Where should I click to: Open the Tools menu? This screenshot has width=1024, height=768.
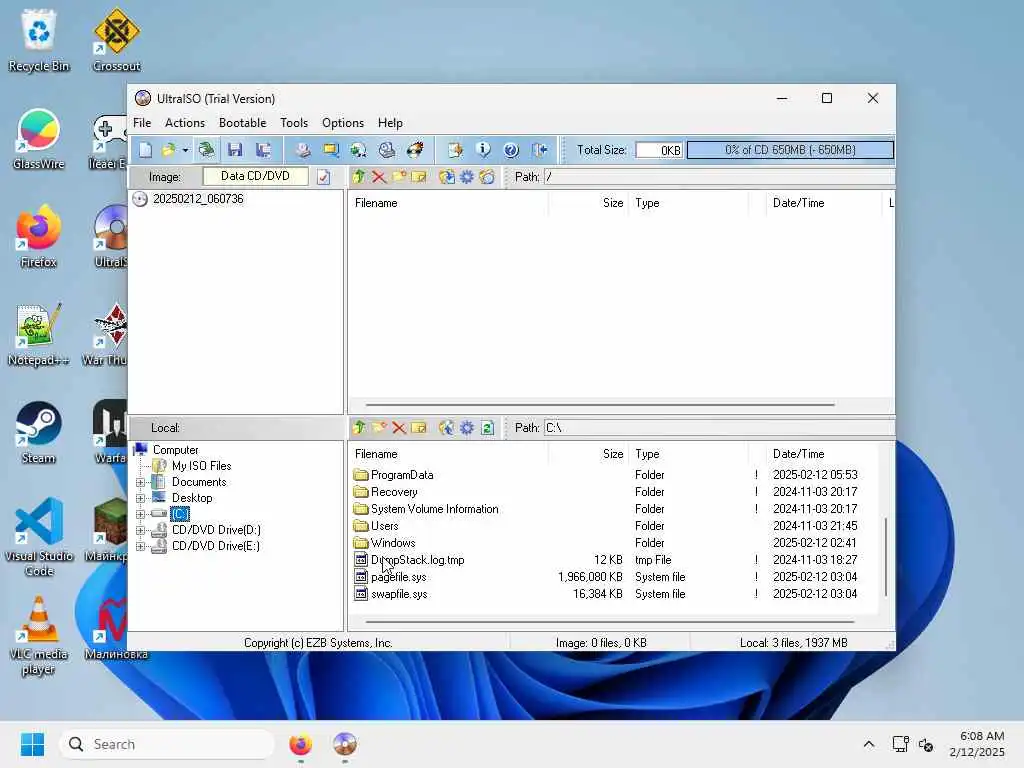(x=294, y=123)
